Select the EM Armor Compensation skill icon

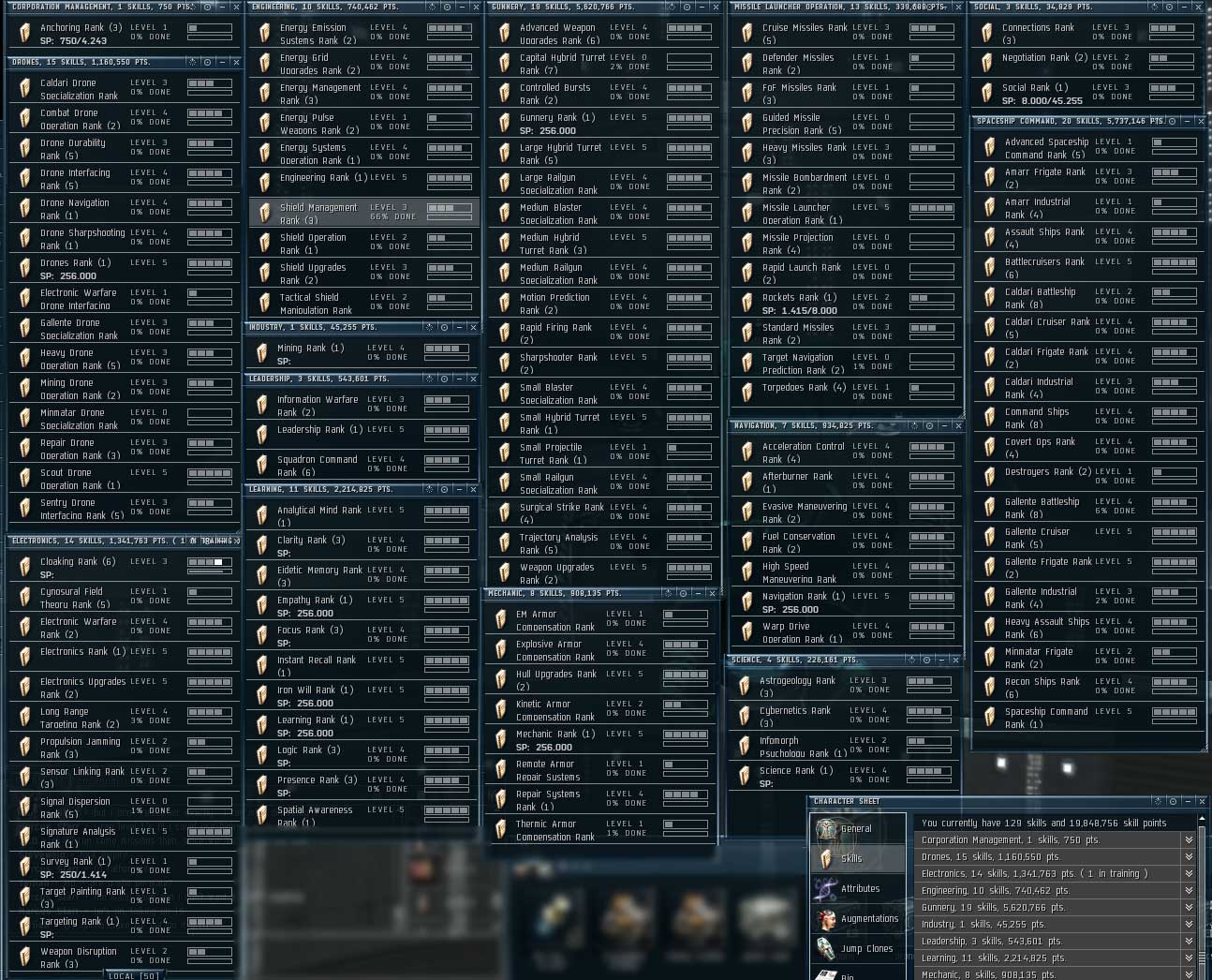[x=501, y=620]
